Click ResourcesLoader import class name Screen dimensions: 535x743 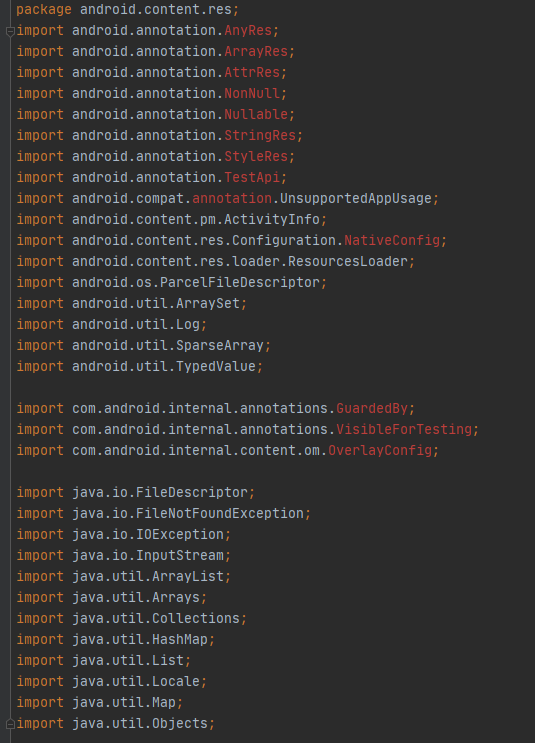[x=348, y=261]
